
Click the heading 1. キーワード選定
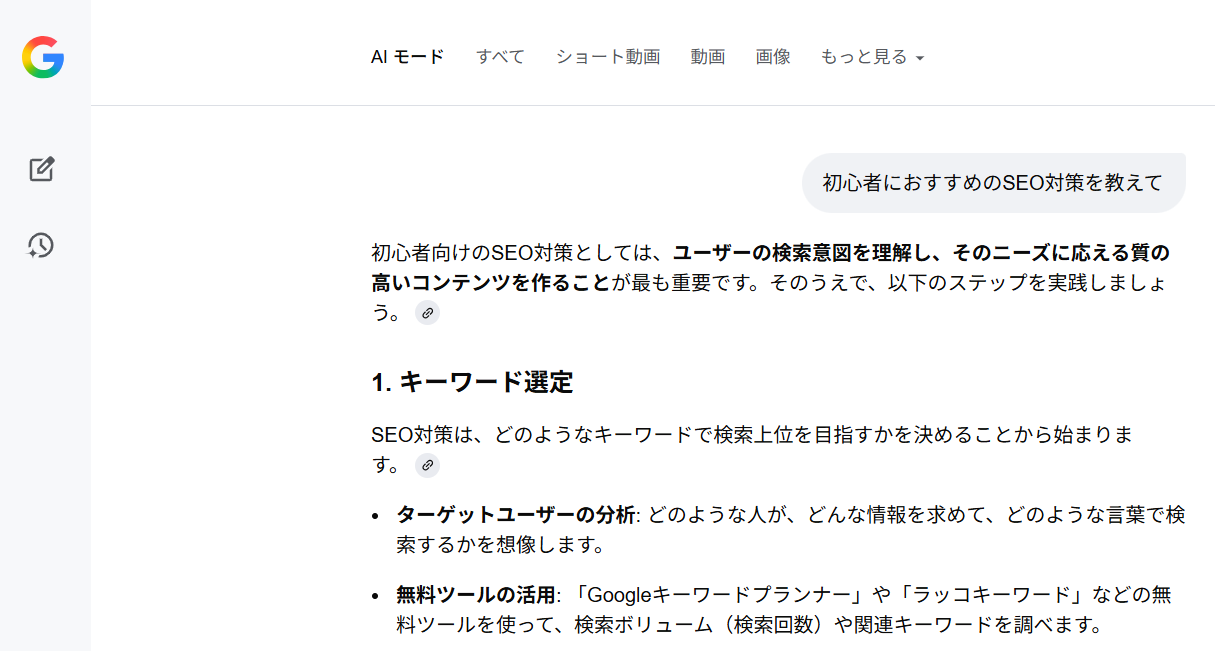[x=472, y=382]
